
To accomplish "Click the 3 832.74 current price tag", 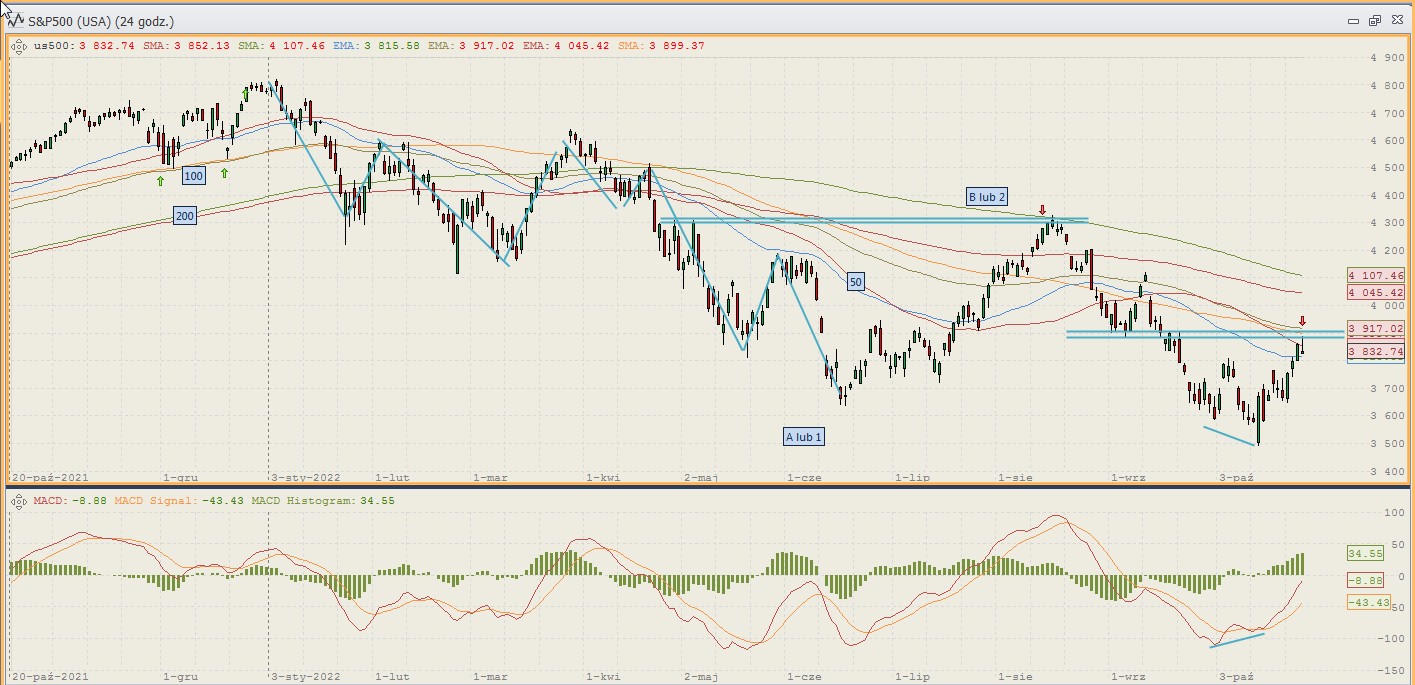I will [x=1376, y=352].
